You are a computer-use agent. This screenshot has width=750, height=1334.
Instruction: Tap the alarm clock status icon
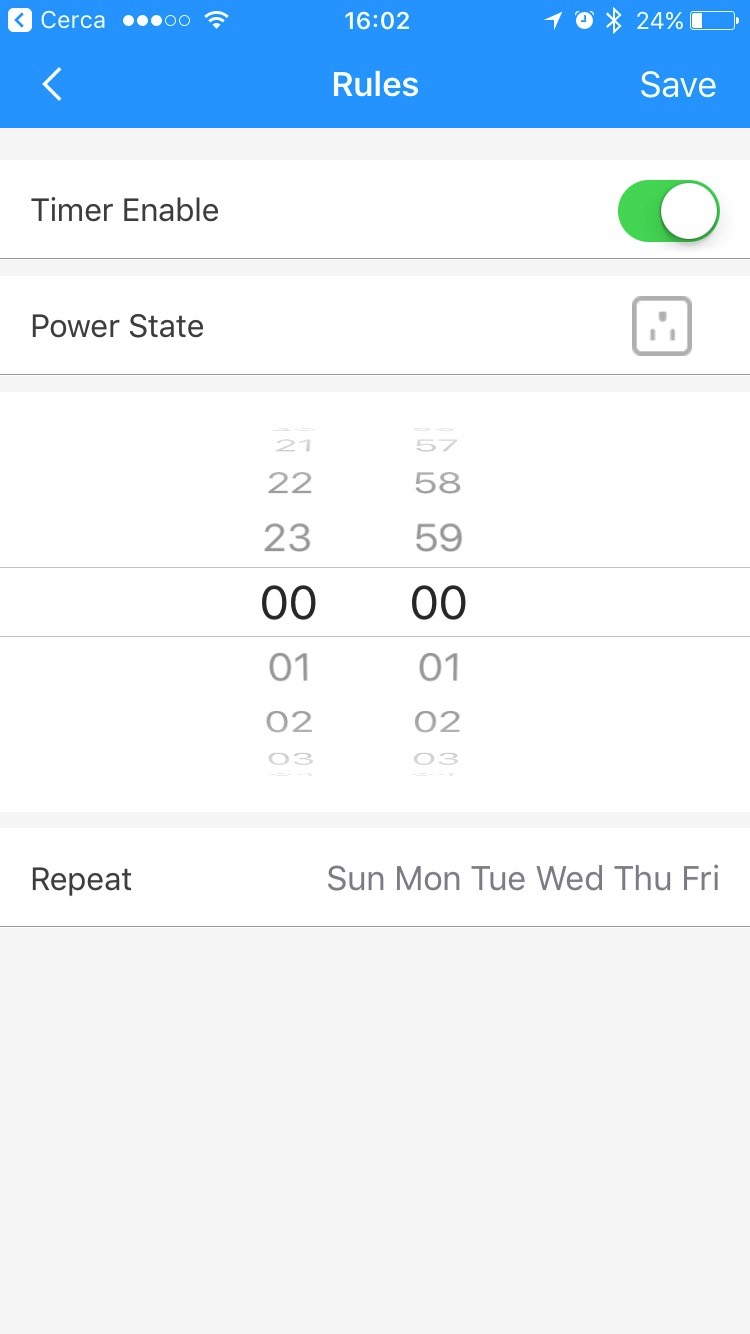click(x=584, y=20)
